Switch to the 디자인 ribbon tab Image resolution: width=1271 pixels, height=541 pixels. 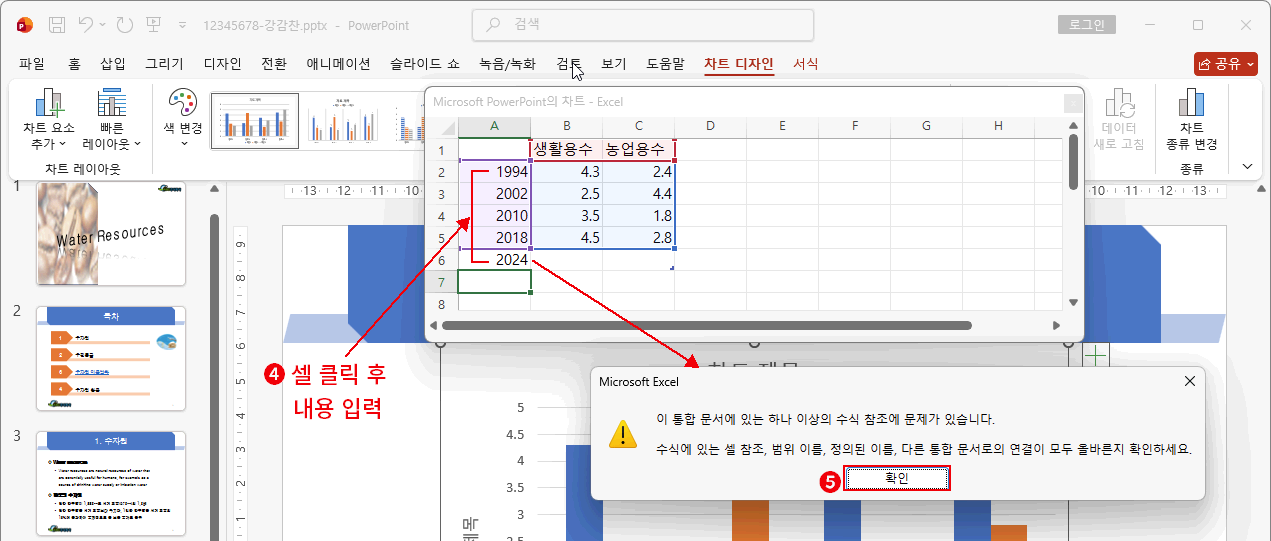[222, 64]
